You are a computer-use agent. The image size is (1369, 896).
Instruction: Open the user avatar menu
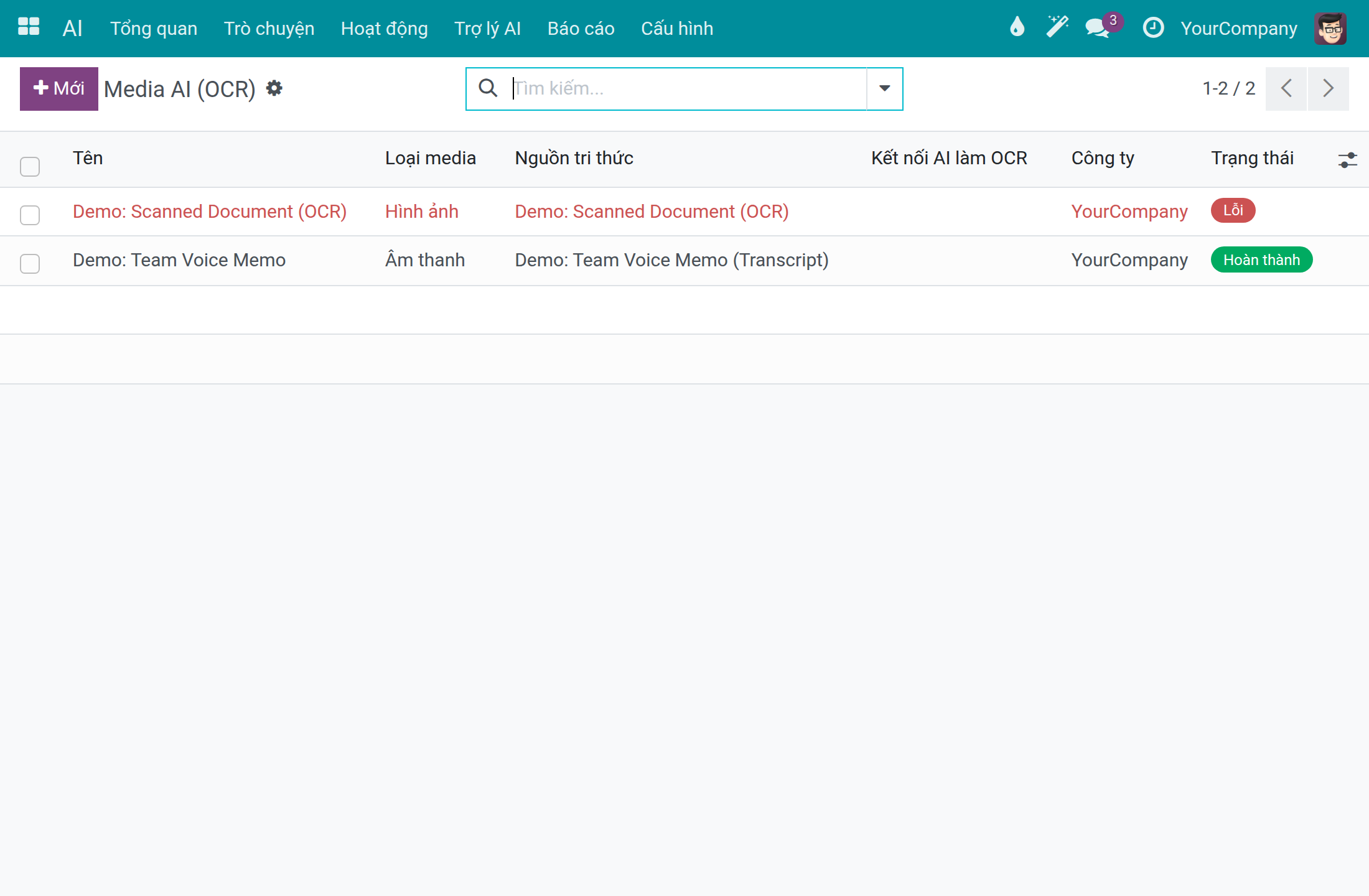point(1330,28)
